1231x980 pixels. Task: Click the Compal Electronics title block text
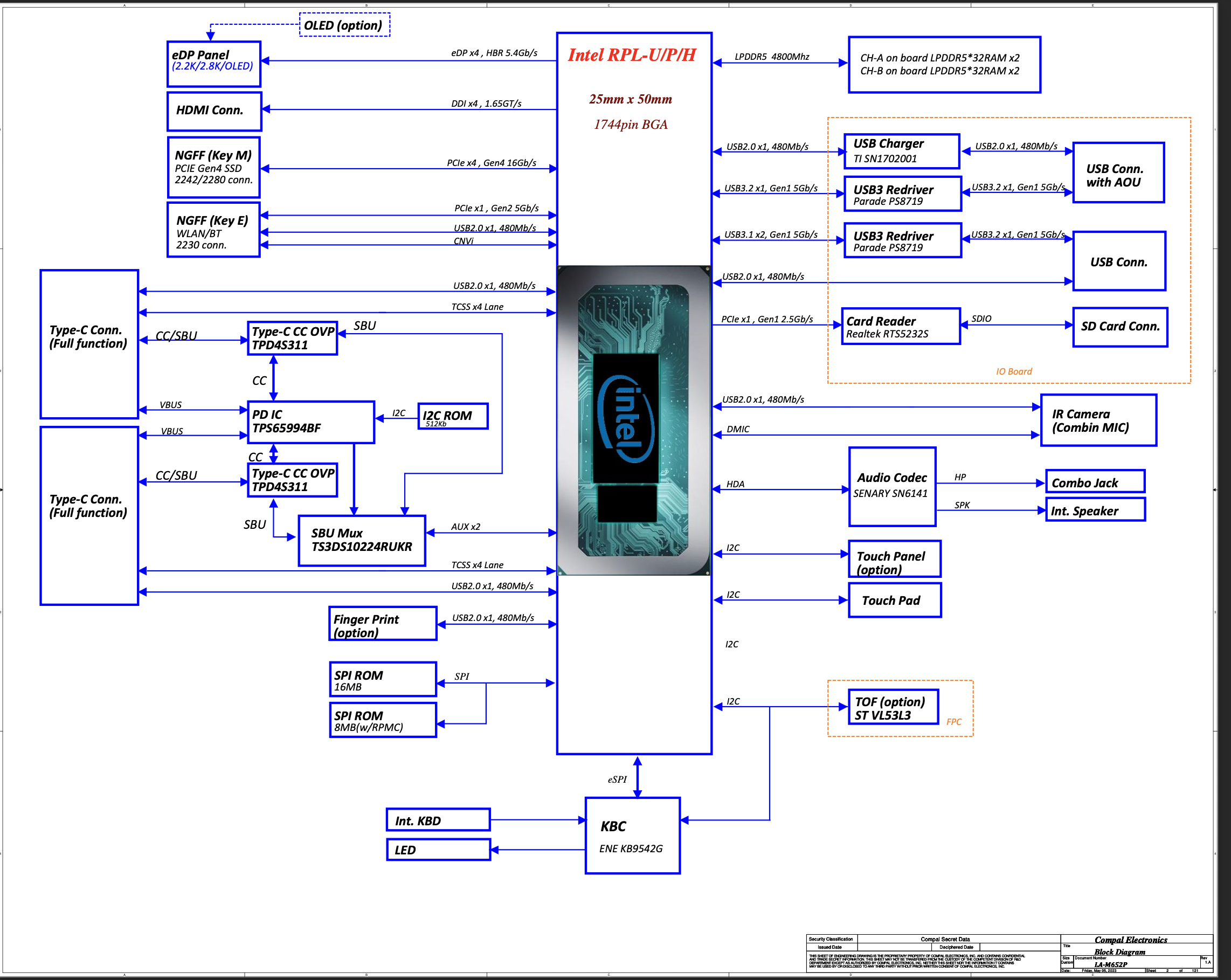point(1131,940)
